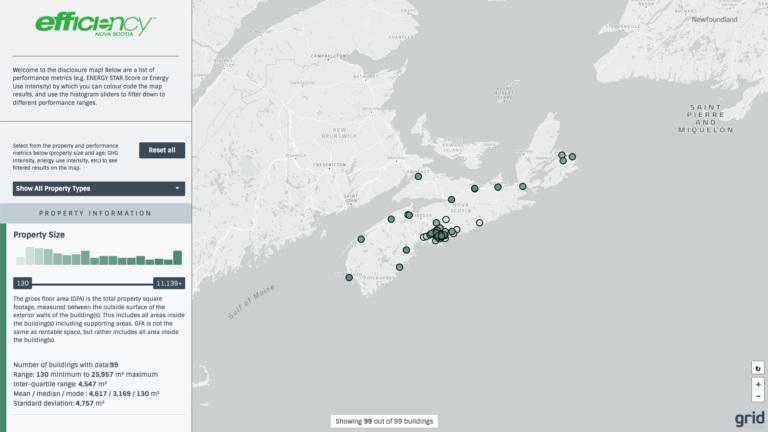Select the building marker near Amherst
Screen dimensions: 768x432
418,176
